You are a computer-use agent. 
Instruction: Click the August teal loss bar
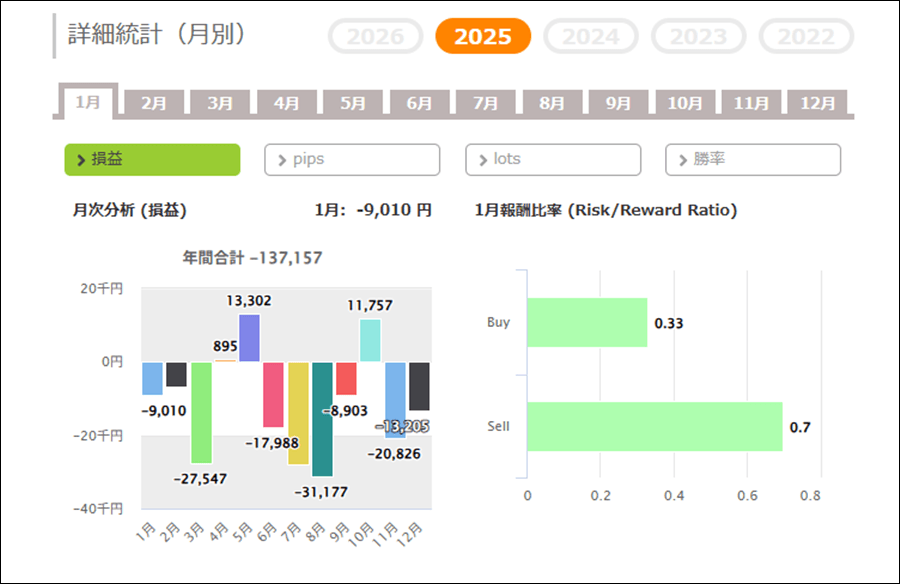322,418
